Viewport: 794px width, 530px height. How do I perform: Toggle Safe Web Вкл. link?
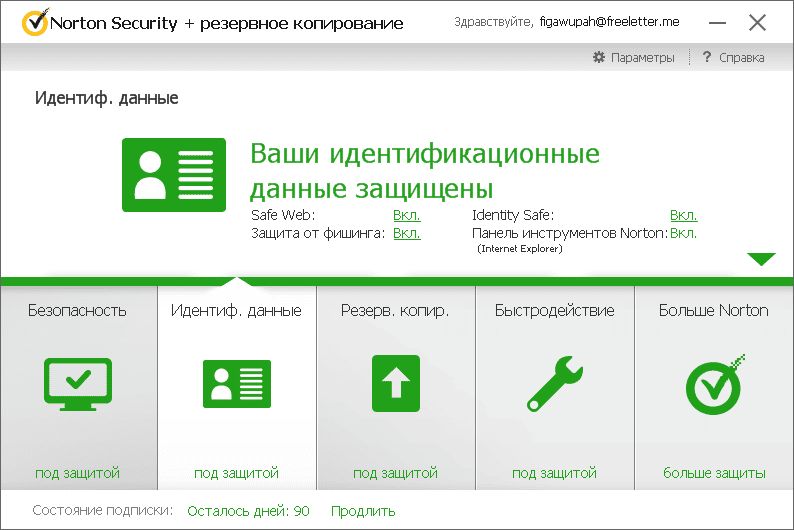(x=407, y=215)
